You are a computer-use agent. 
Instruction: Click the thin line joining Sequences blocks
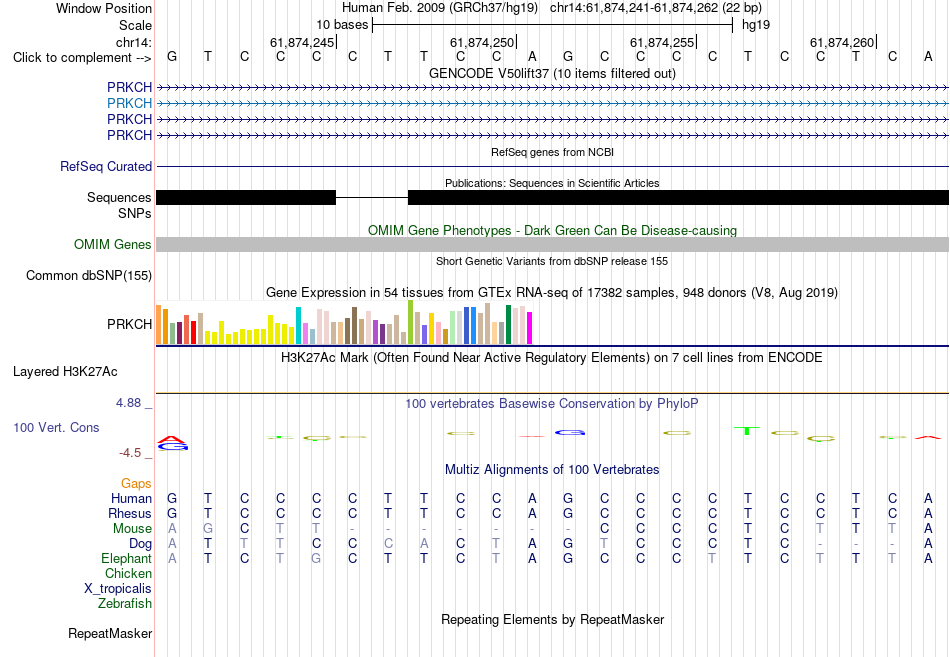click(372, 198)
